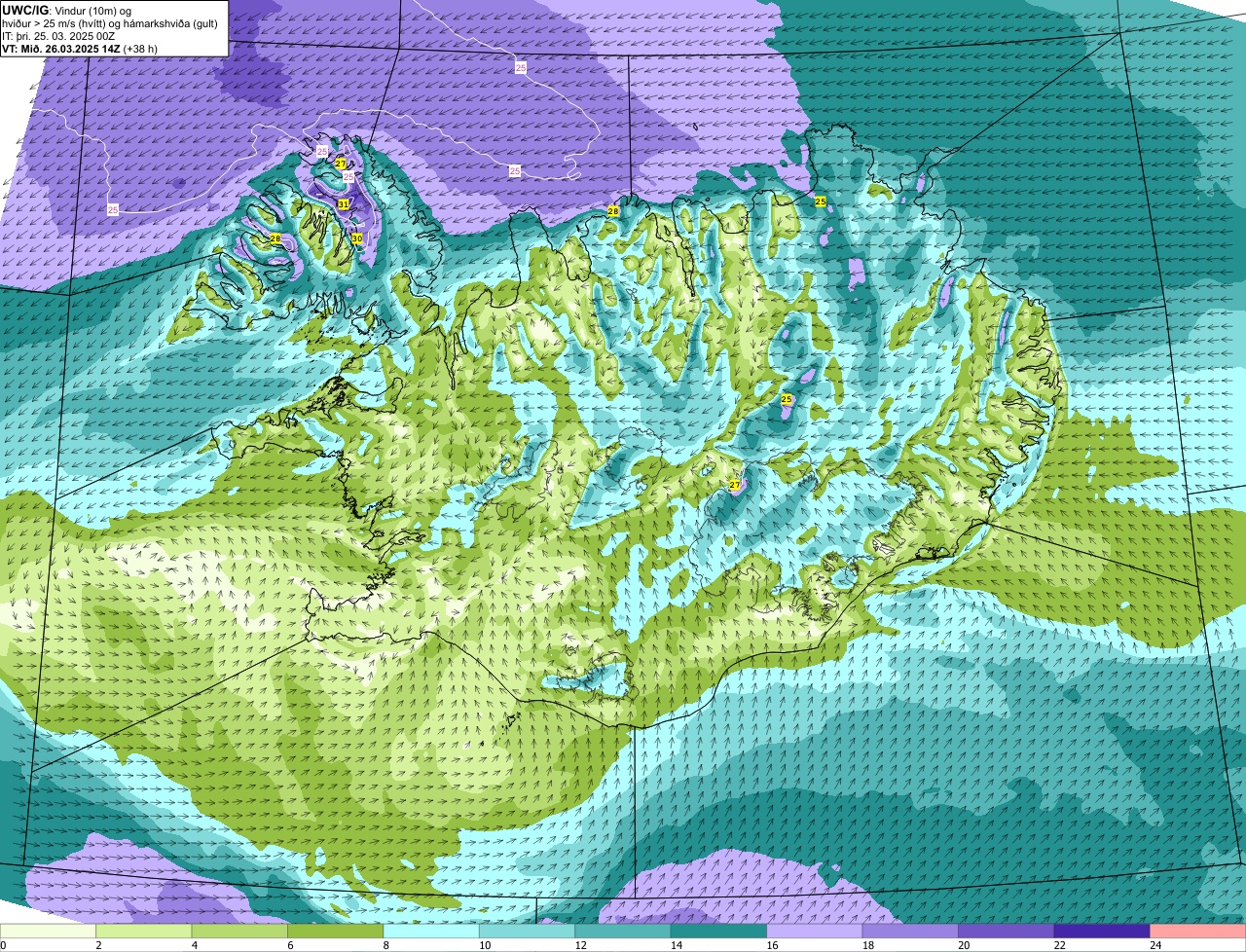Click the 20–22 m/s purple legend swatch
Image resolution: width=1246 pixels, height=952 pixels.
click(x=1006, y=931)
